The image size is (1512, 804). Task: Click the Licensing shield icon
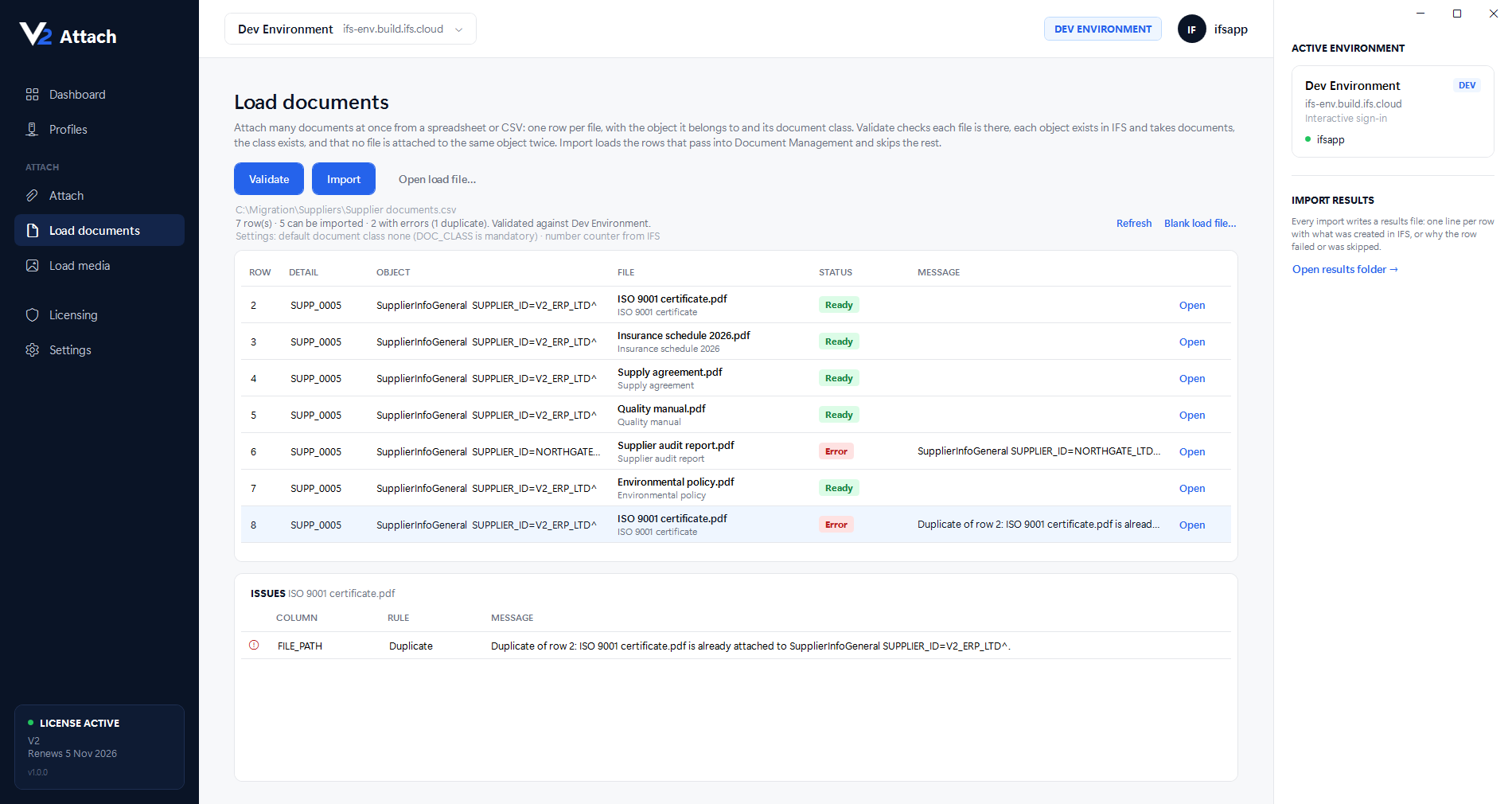click(x=32, y=315)
